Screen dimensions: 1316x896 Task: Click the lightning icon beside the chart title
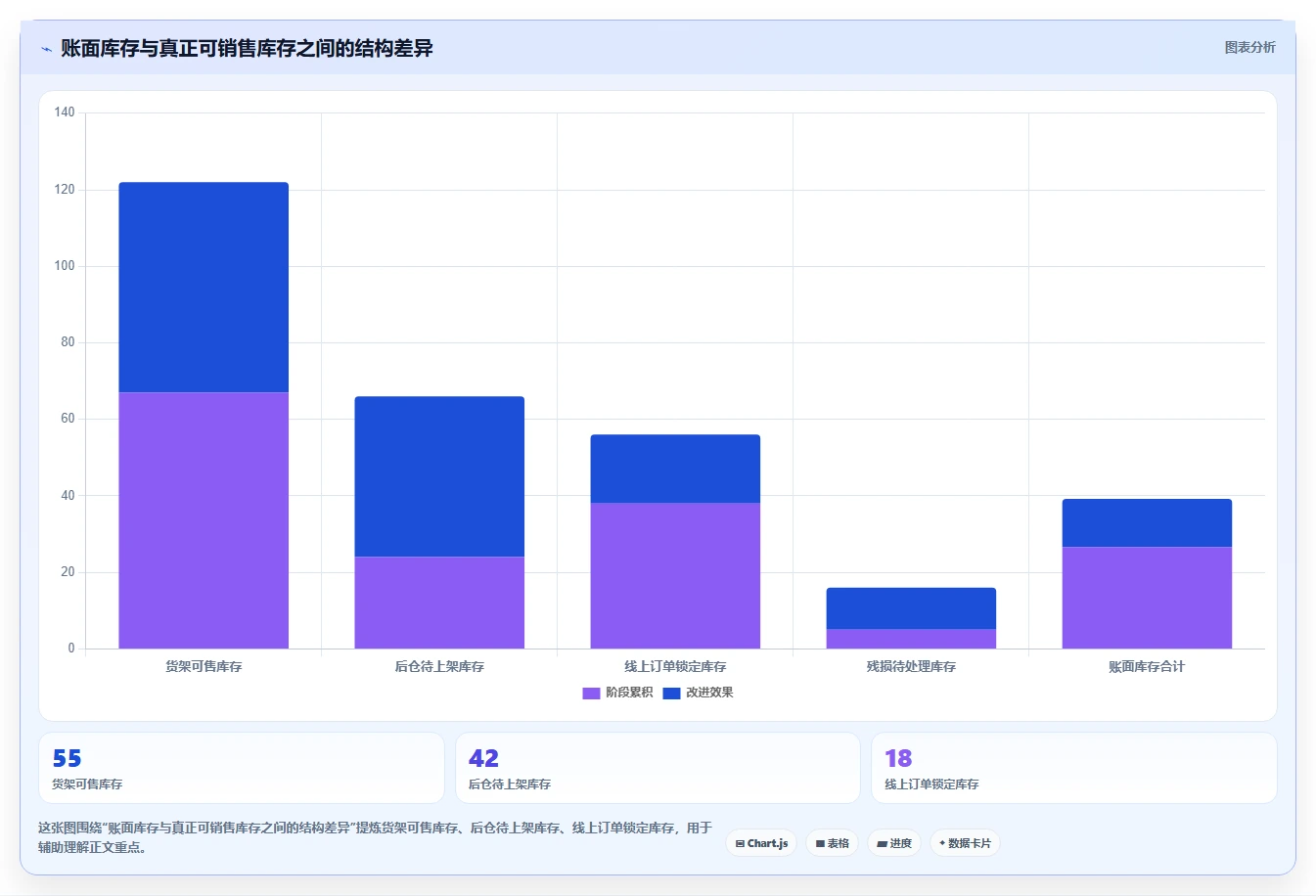pyautogui.click(x=46, y=49)
